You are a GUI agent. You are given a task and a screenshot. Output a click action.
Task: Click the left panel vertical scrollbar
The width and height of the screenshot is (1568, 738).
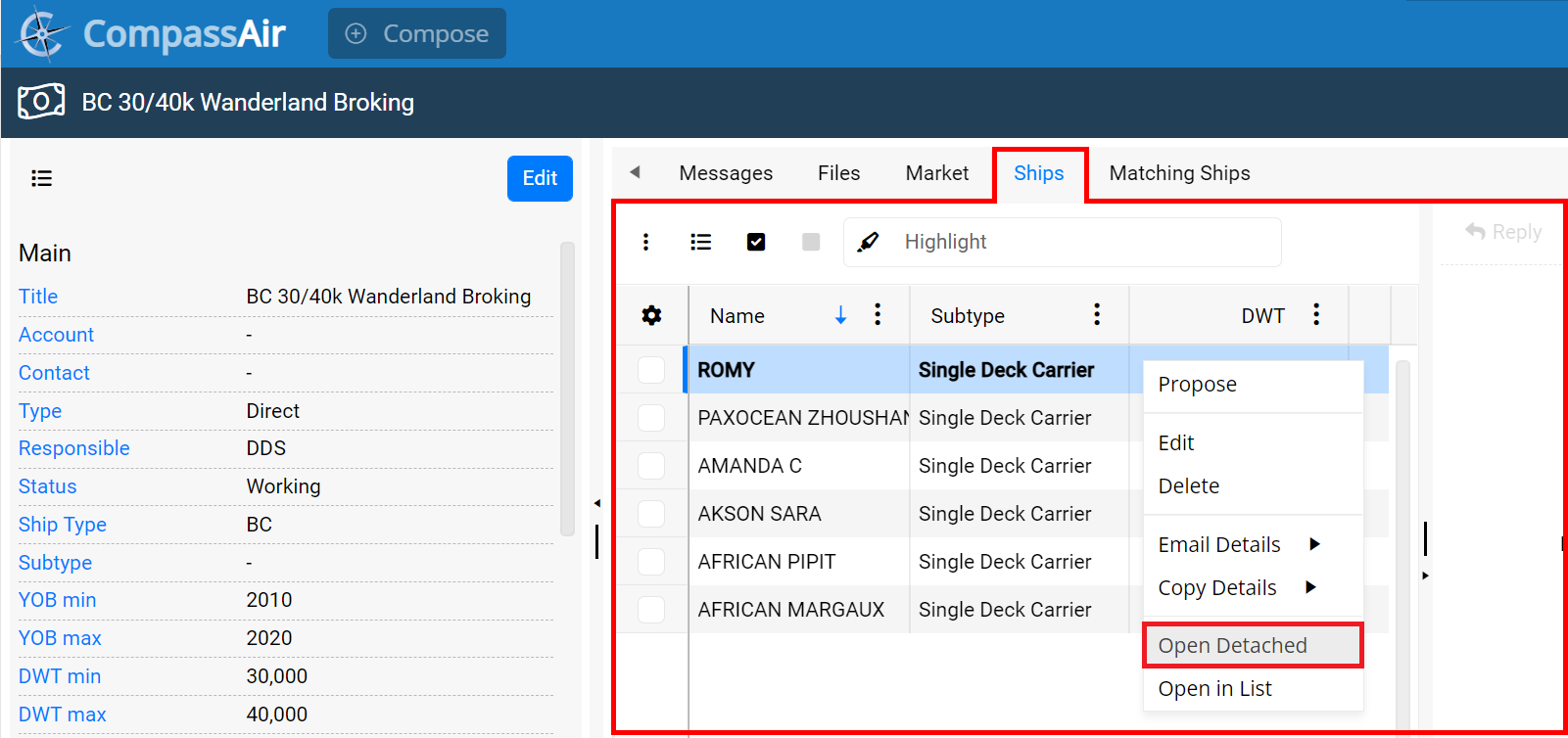(x=567, y=389)
